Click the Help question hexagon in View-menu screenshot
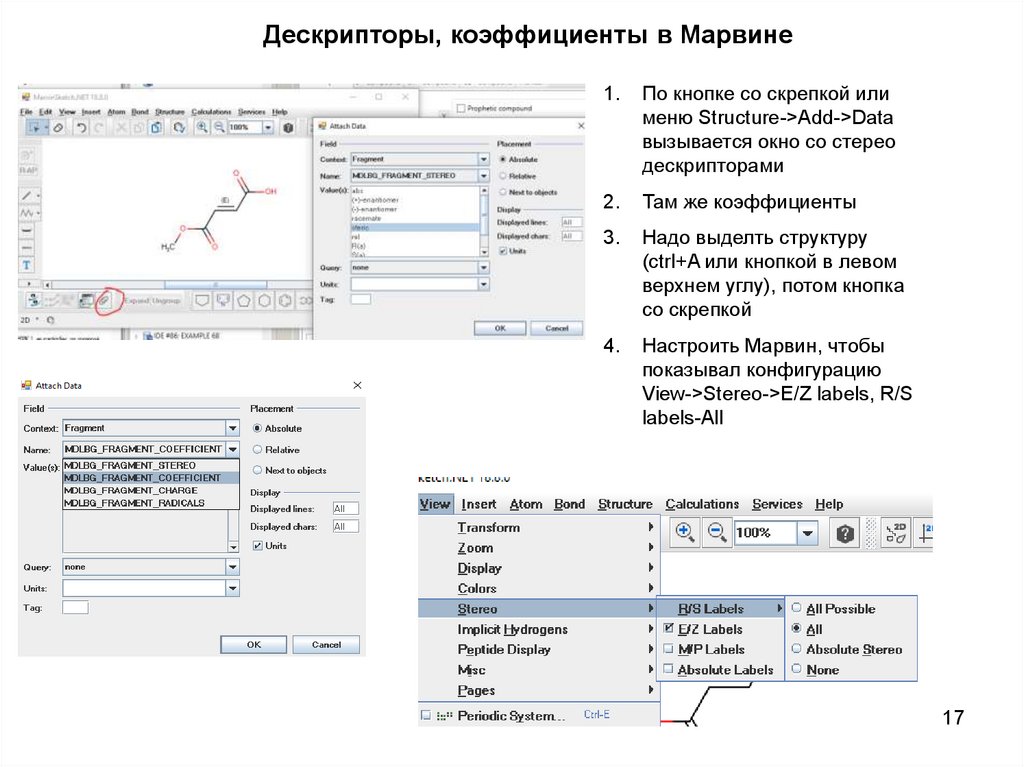1024x767 pixels. pyautogui.click(x=844, y=534)
